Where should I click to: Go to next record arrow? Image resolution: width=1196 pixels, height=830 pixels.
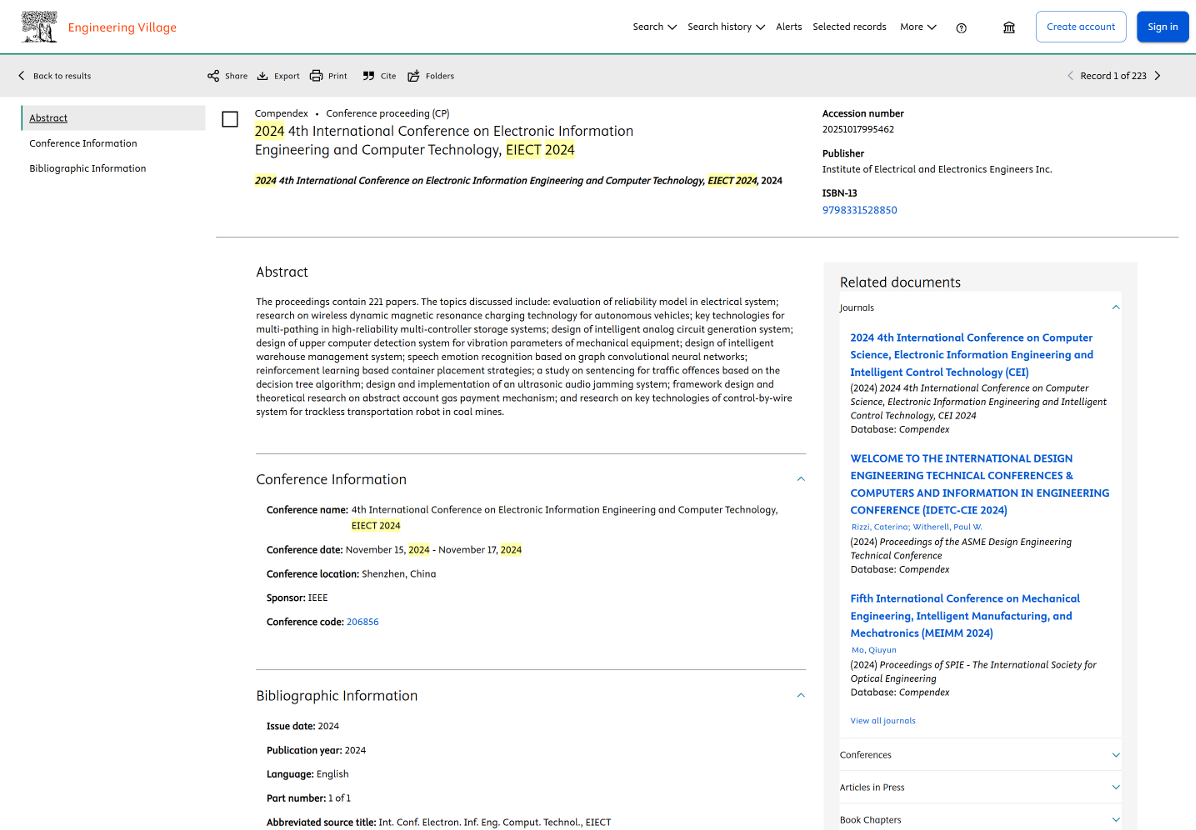pos(1158,76)
